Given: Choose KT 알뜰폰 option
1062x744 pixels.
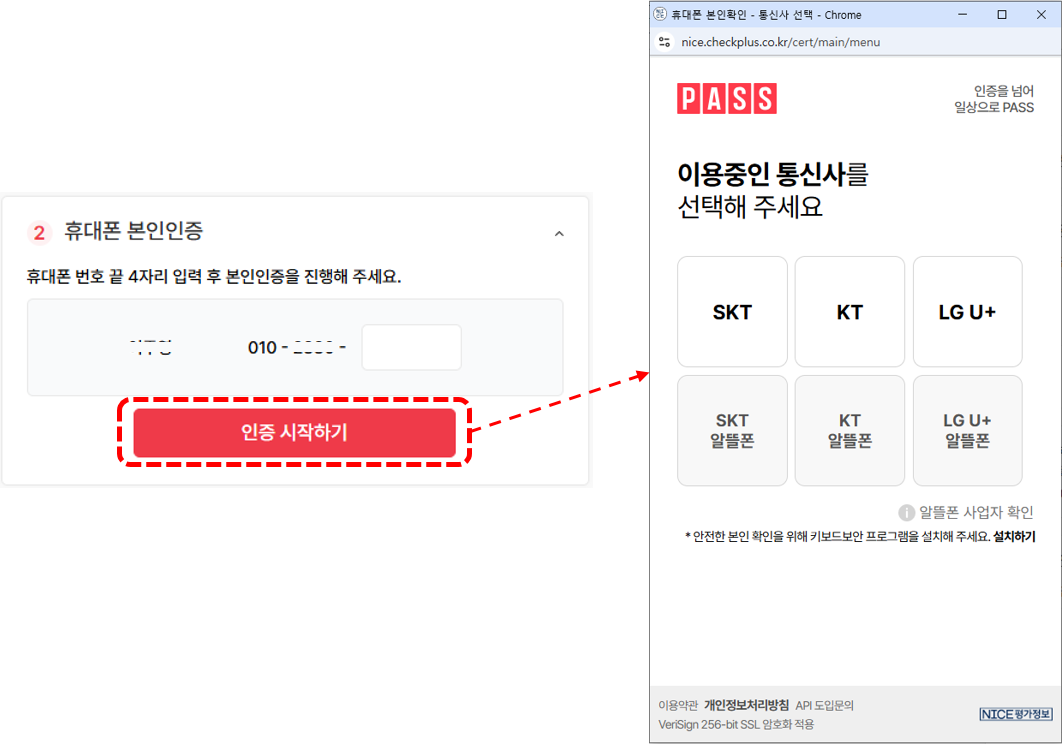Looking at the screenshot, I should coord(849,430).
